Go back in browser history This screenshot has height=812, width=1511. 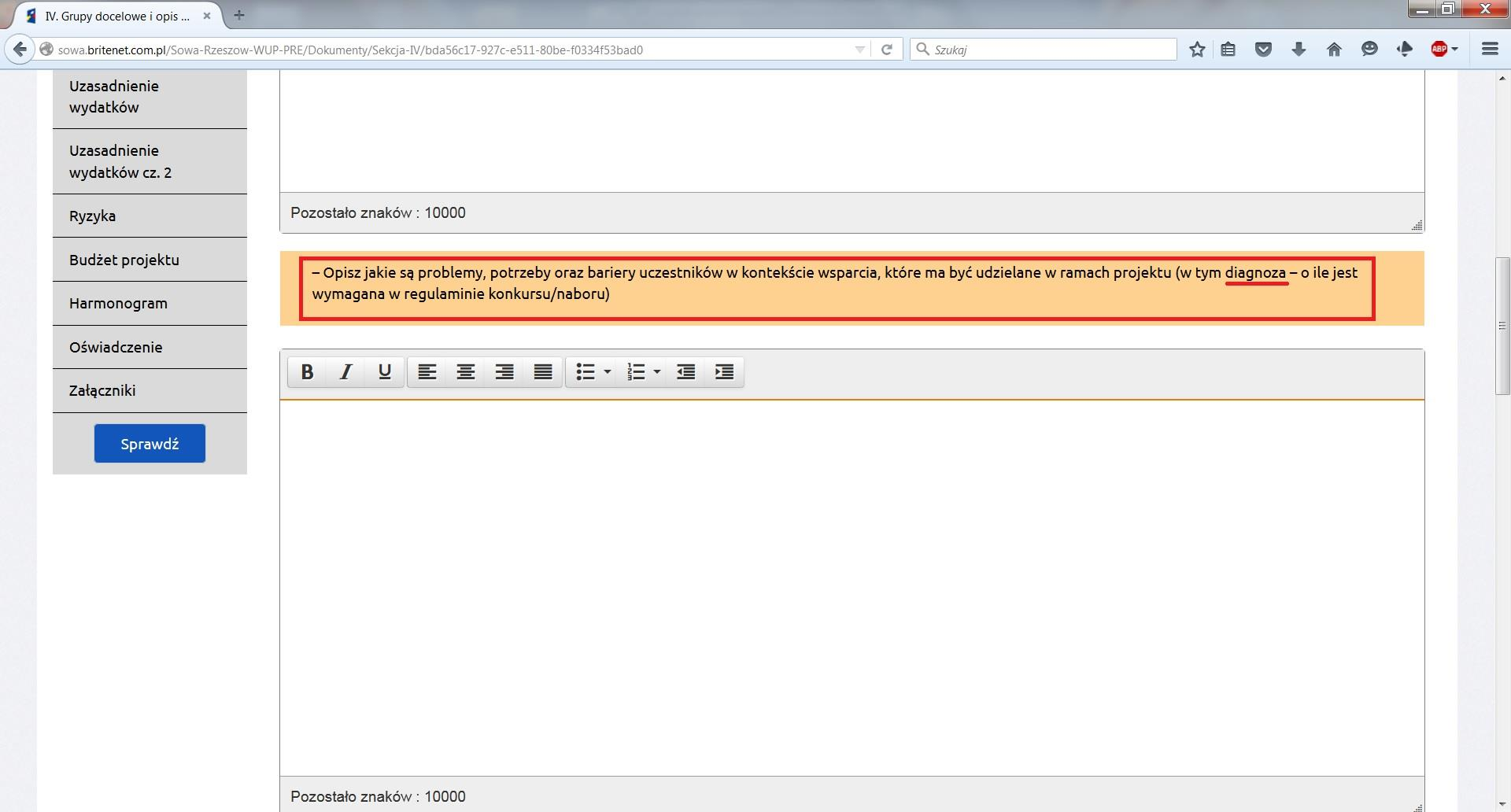pyautogui.click(x=20, y=50)
